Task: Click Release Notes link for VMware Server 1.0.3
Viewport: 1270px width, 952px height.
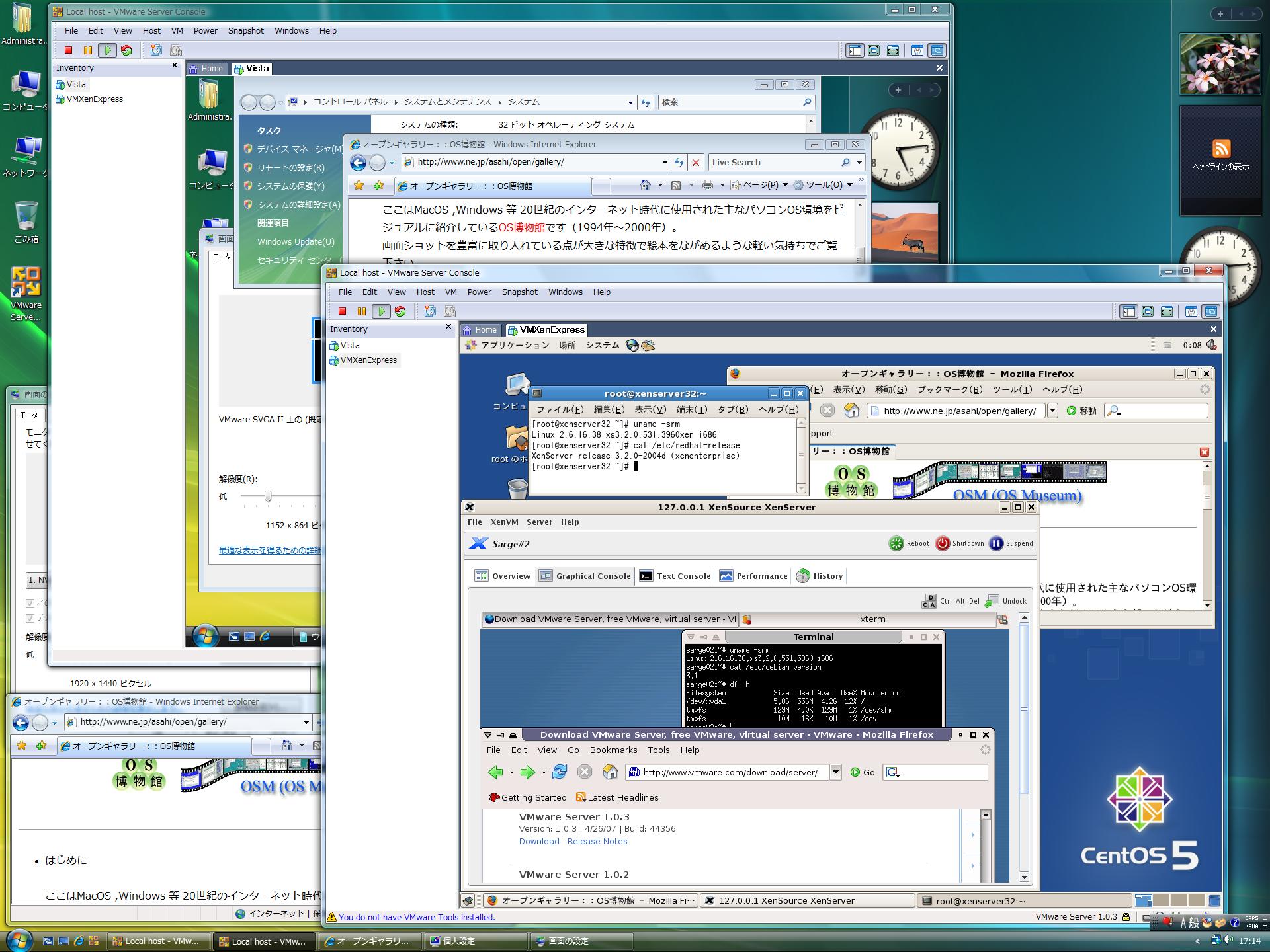Action: click(597, 842)
